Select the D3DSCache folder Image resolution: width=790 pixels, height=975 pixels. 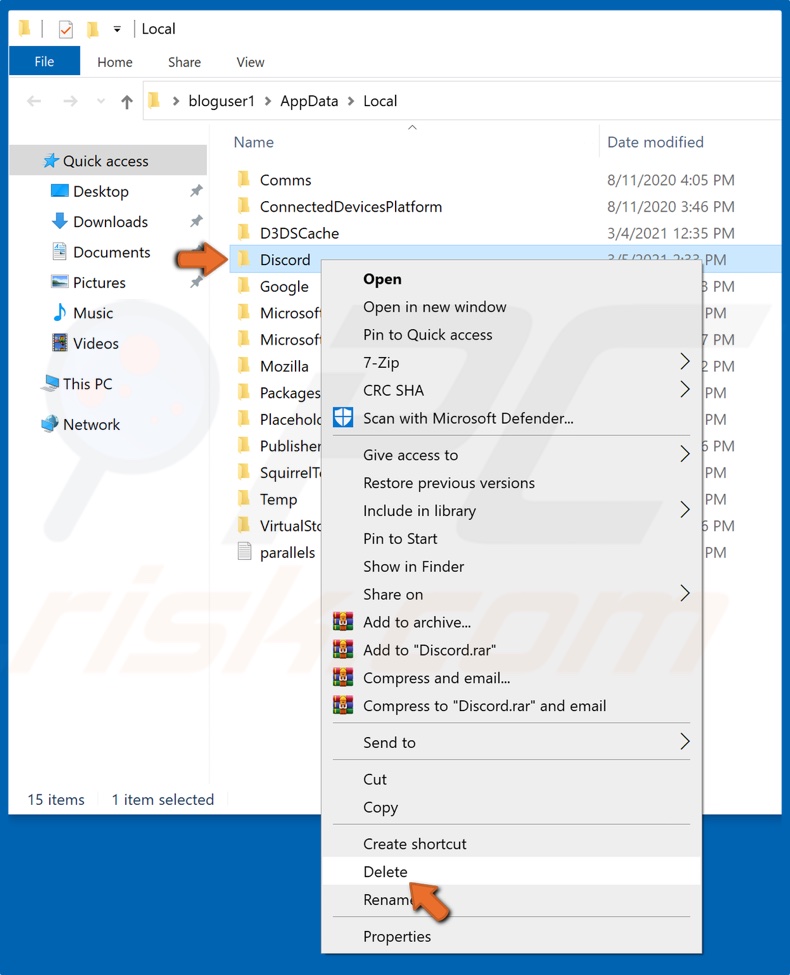click(x=299, y=233)
